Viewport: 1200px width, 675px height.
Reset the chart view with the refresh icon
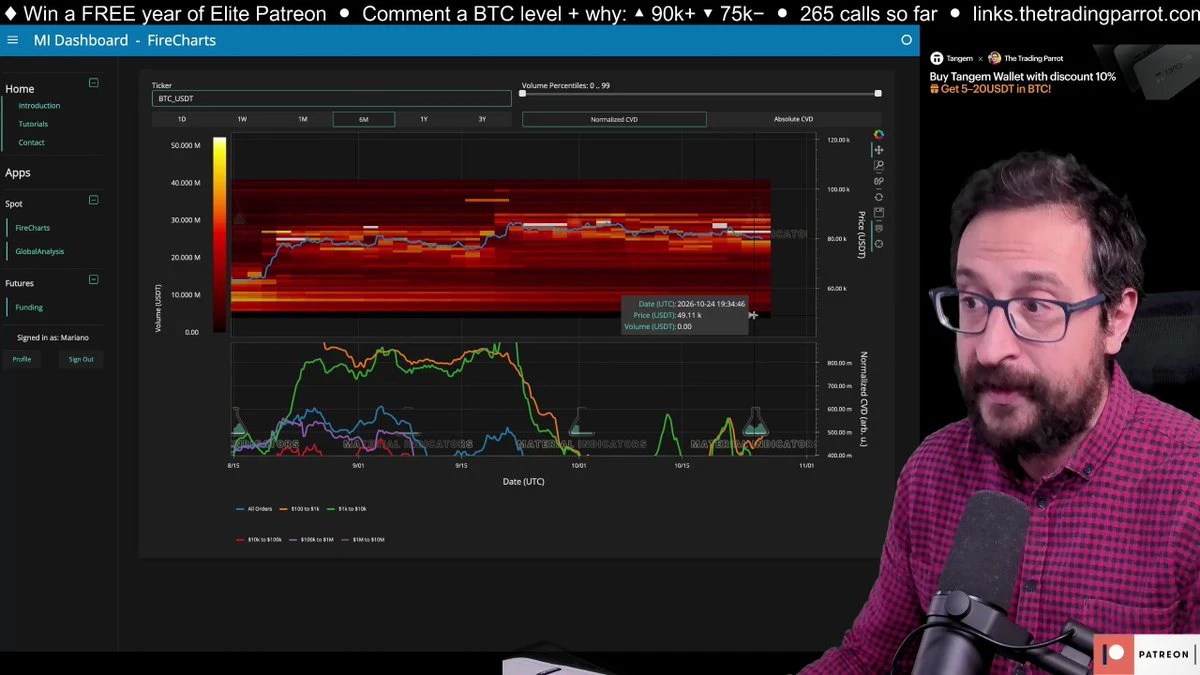(x=879, y=197)
